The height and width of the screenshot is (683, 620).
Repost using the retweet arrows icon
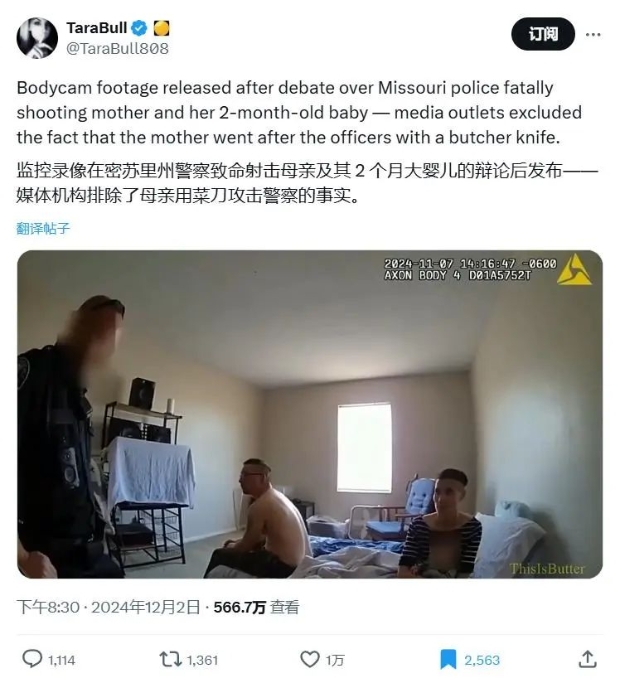pos(170,659)
